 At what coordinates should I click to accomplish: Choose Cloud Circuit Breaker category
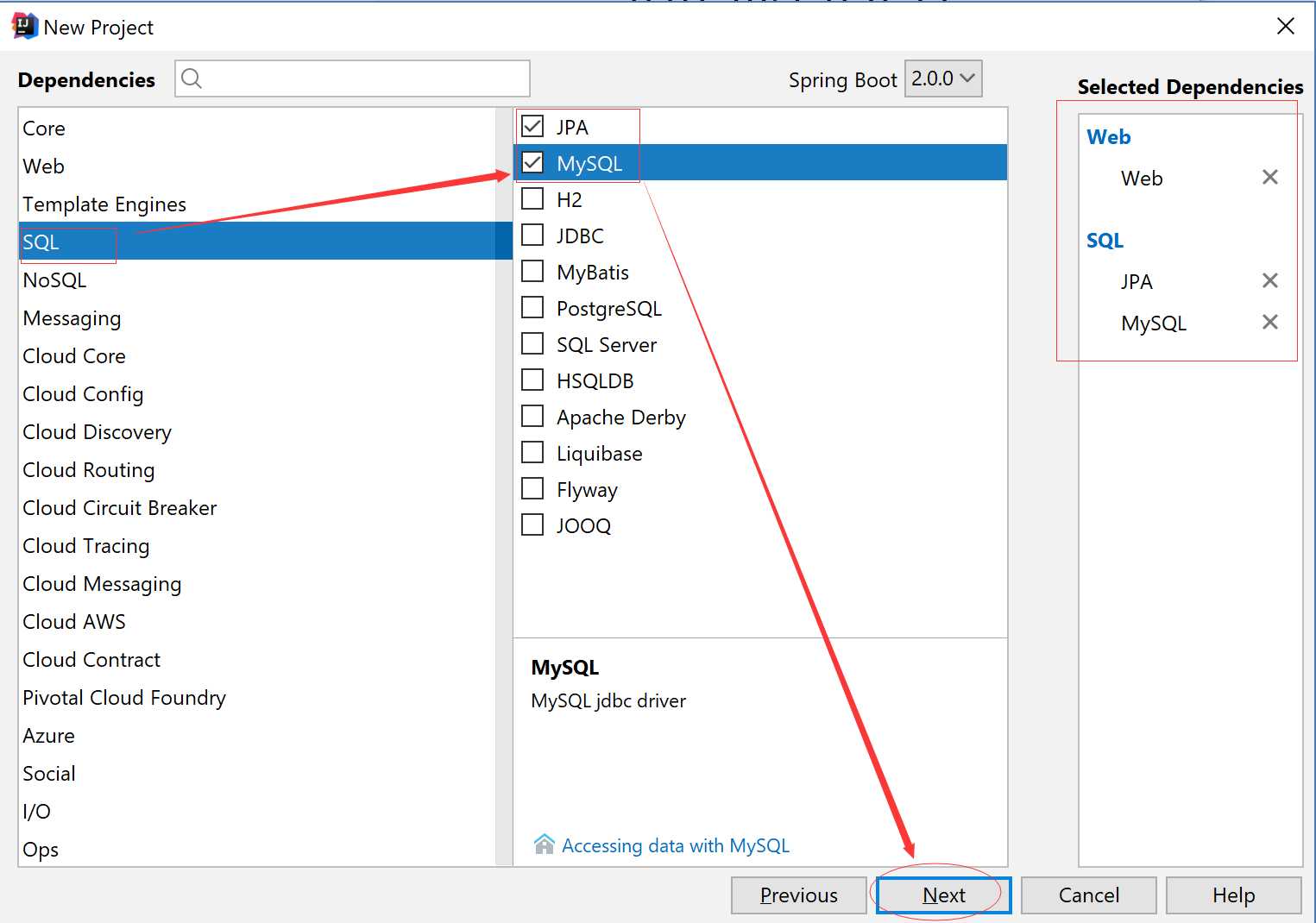coord(257,508)
